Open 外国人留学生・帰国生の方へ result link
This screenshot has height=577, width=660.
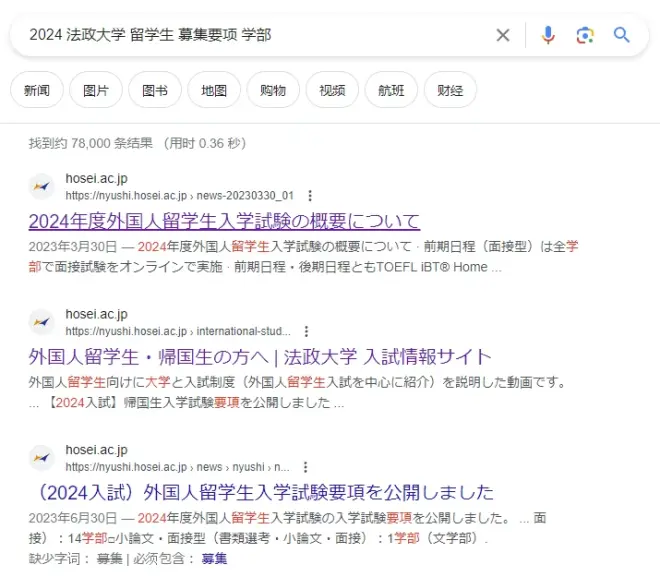point(260,357)
